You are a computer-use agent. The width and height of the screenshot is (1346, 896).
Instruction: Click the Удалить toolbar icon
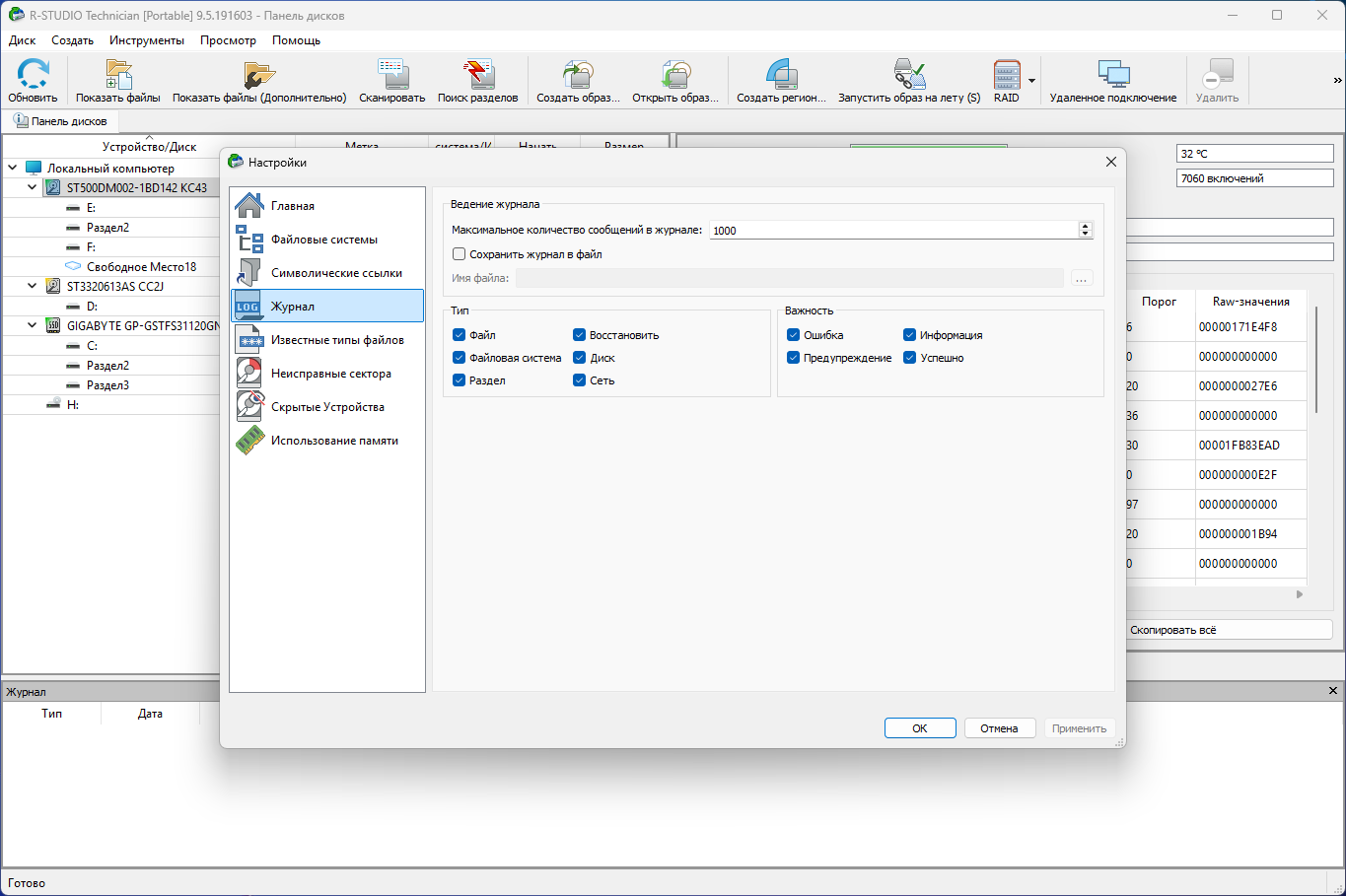click(x=1218, y=81)
